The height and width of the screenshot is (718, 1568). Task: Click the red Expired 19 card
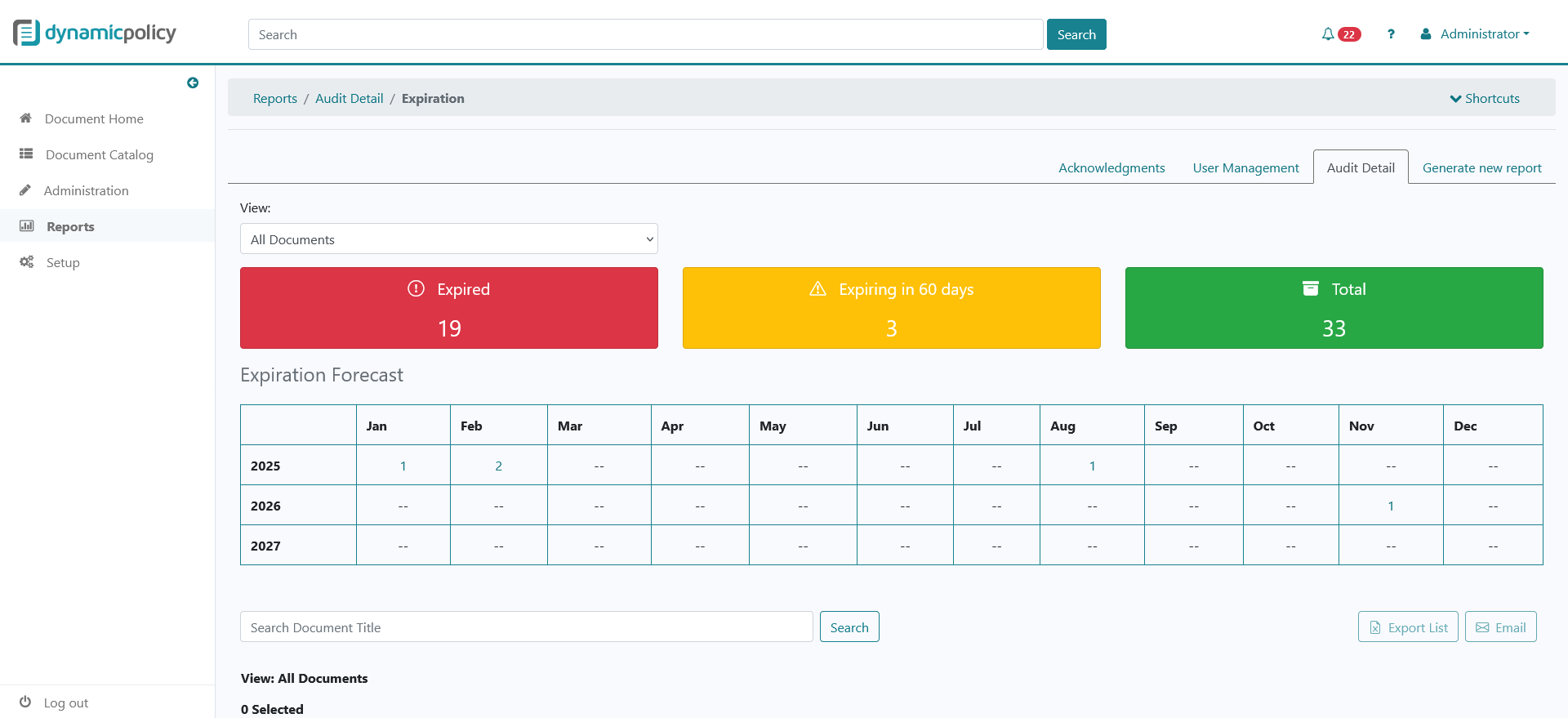(x=449, y=308)
